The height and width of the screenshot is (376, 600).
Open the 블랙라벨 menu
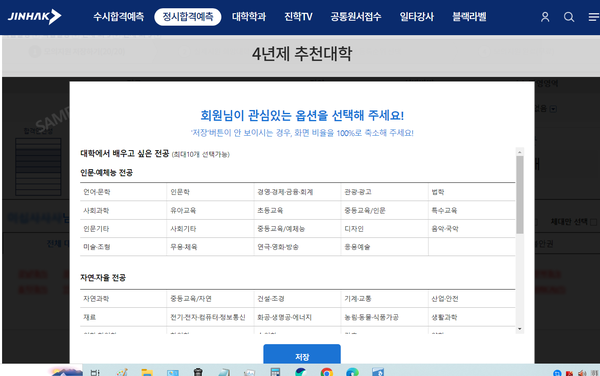pyautogui.click(x=469, y=17)
